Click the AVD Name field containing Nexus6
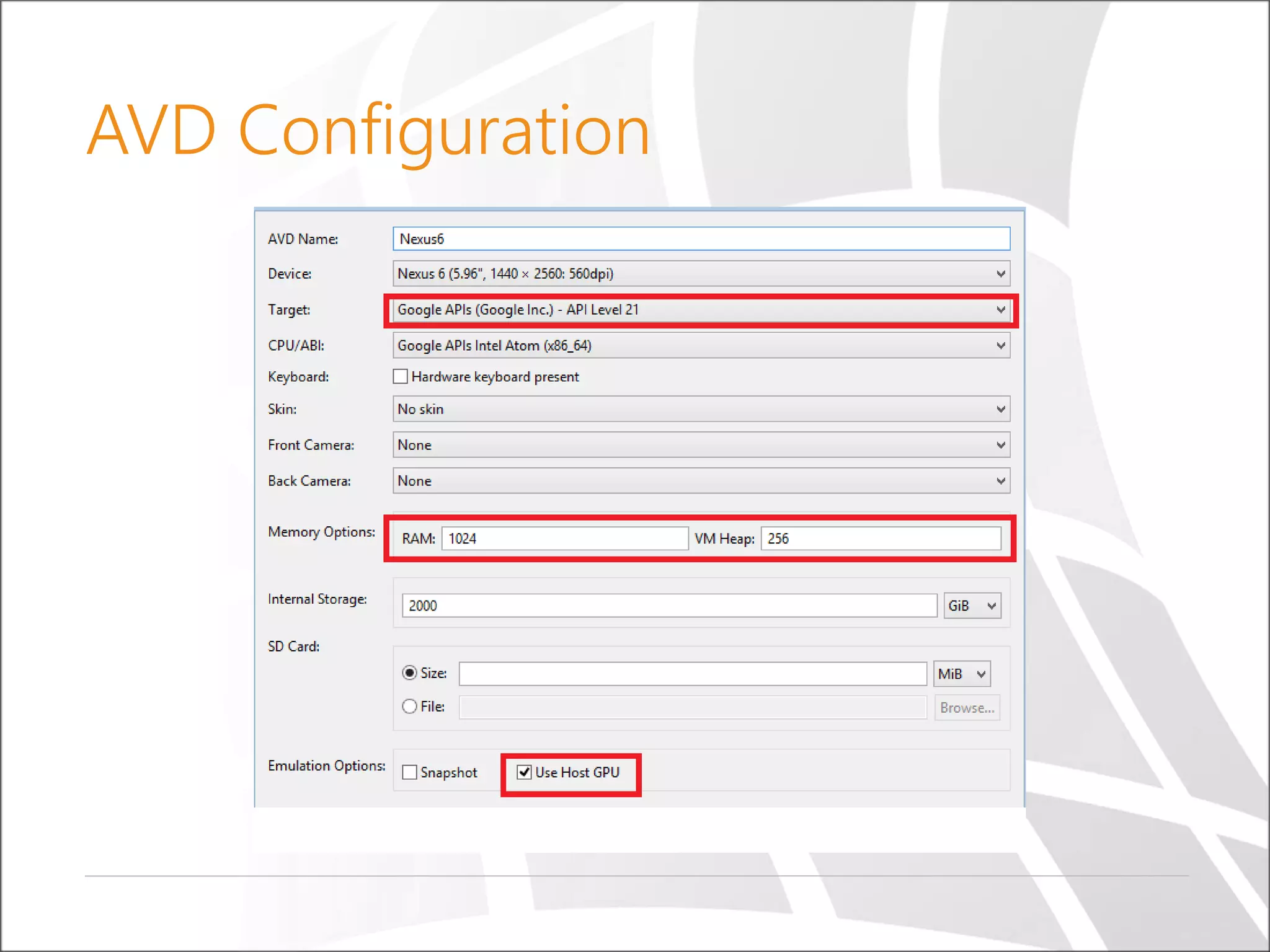The height and width of the screenshot is (952, 1270). pyautogui.click(x=701, y=239)
